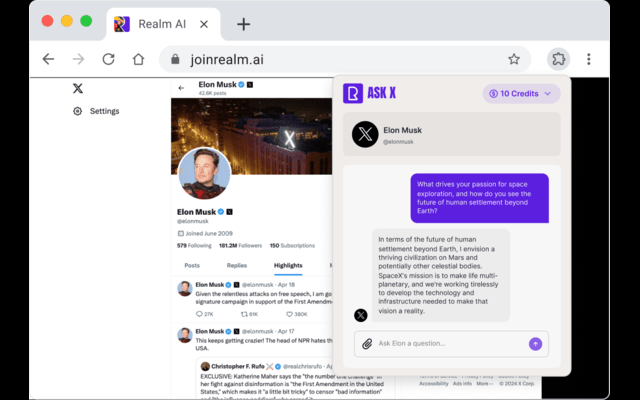Image resolution: width=640 pixels, height=400 pixels.
Task: Click the X avatar in Elon Musk card
Action: coord(365,134)
